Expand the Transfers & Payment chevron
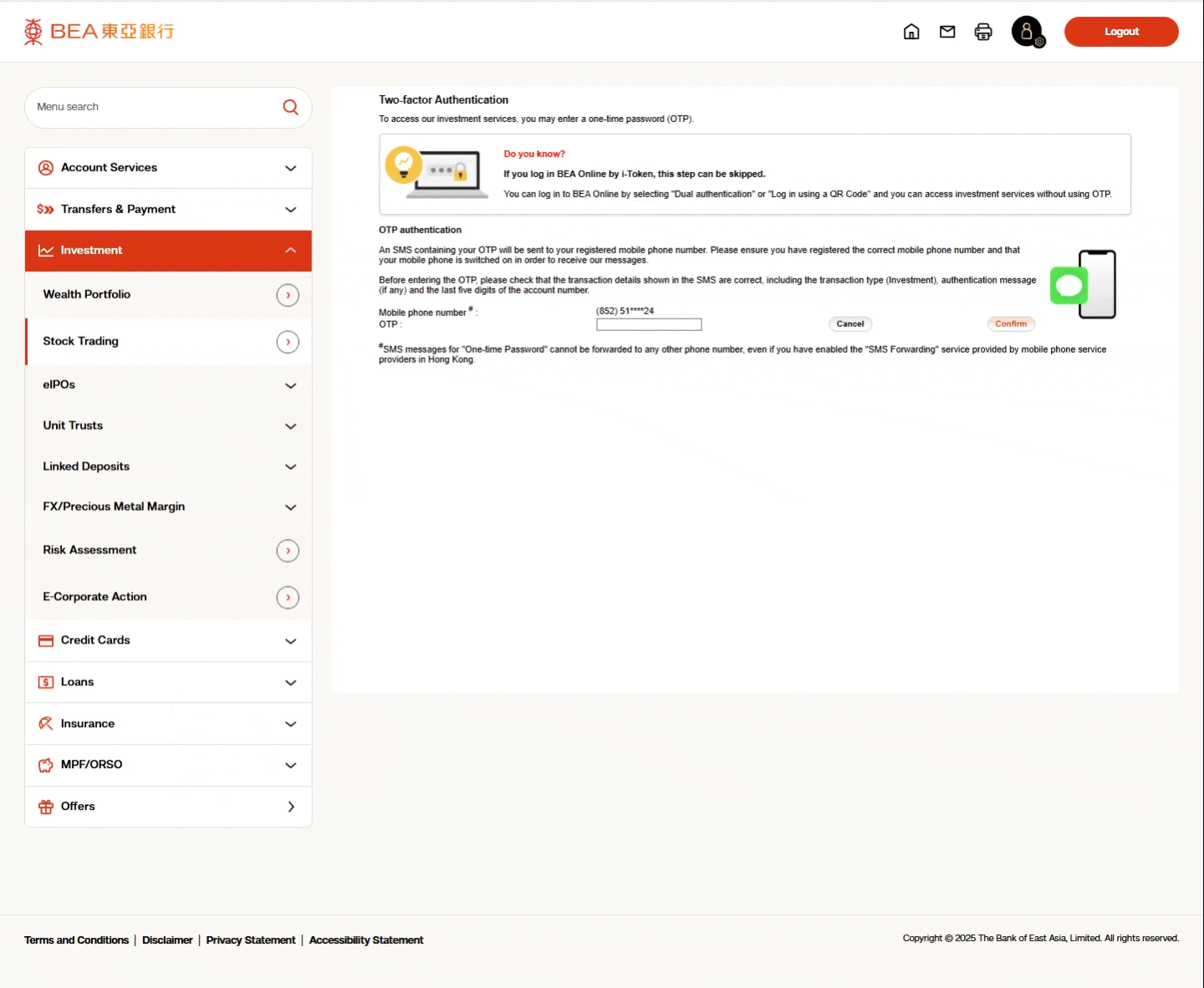Screen dimensions: 1204x988 pyautogui.click(x=291, y=210)
